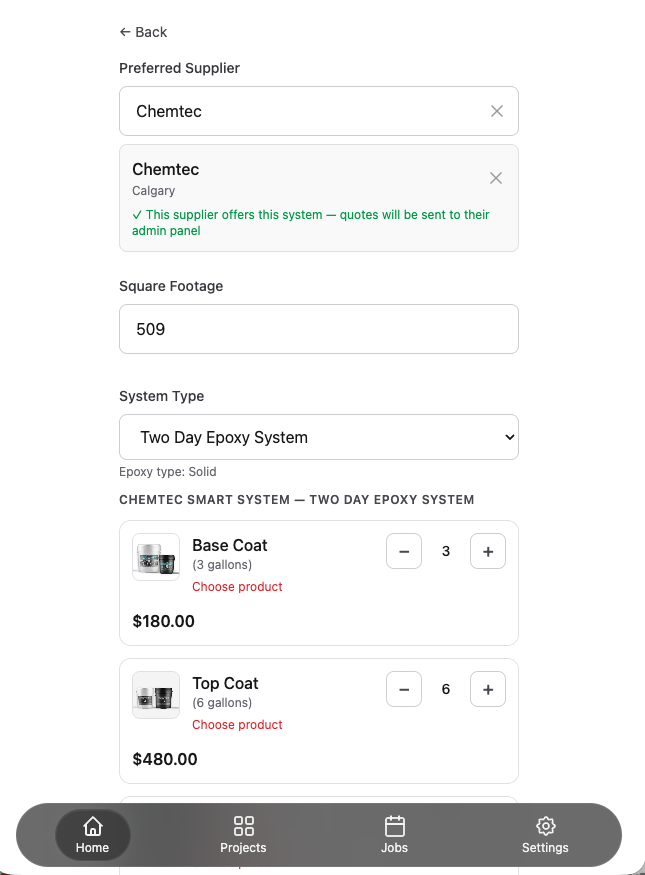645x875 pixels.
Task: Go Back to the previous screen
Action: [143, 32]
